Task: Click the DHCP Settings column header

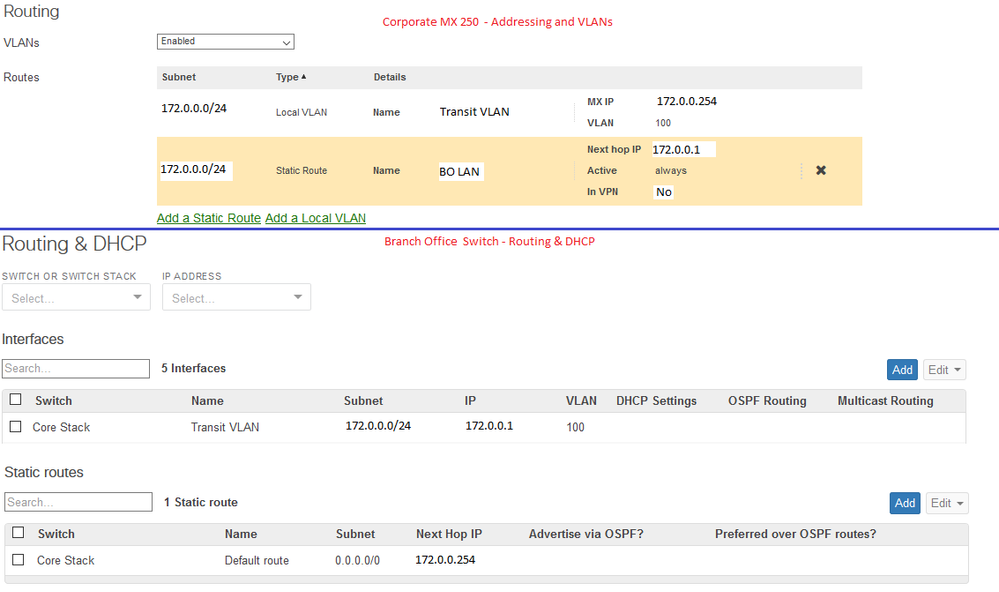Action: click(656, 401)
